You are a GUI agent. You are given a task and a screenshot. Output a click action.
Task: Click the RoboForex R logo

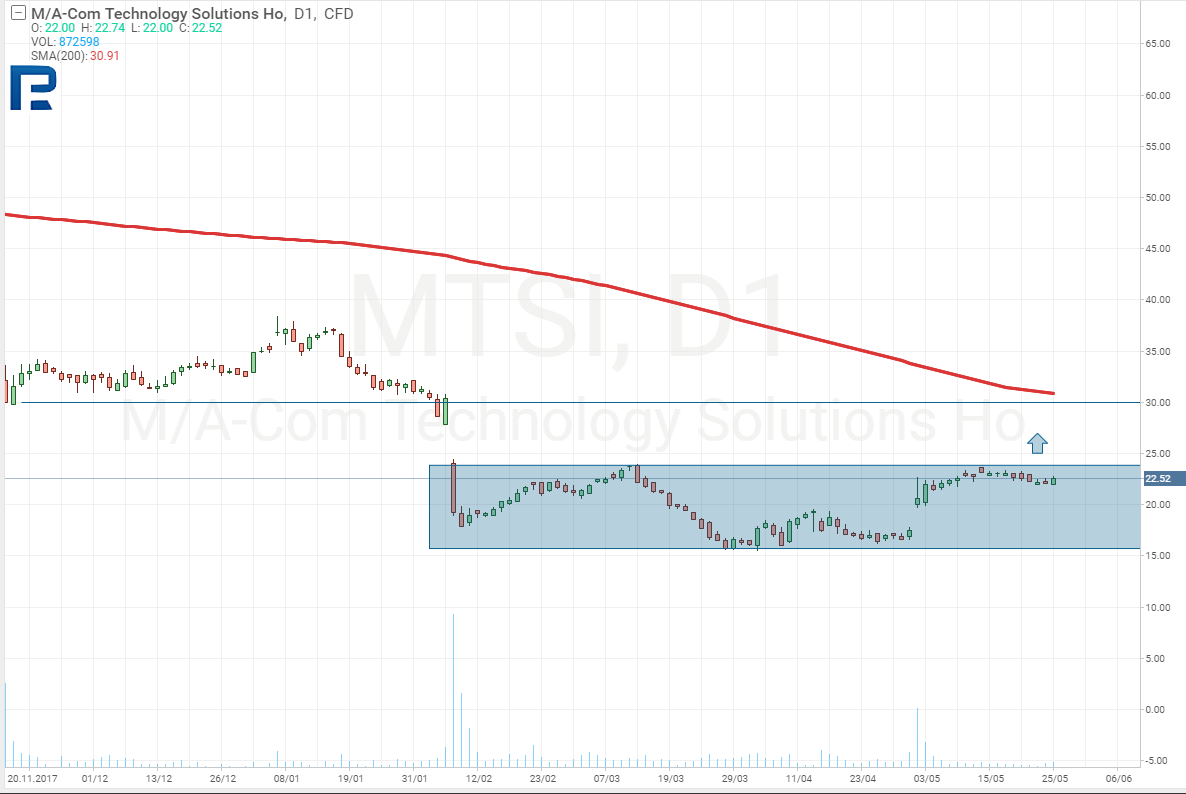33,88
